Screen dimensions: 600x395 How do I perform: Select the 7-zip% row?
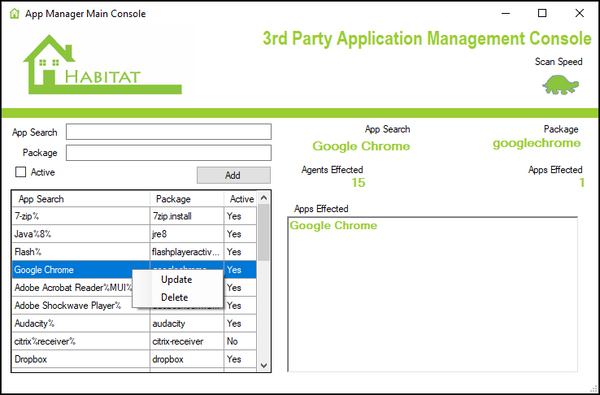(134, 216)
